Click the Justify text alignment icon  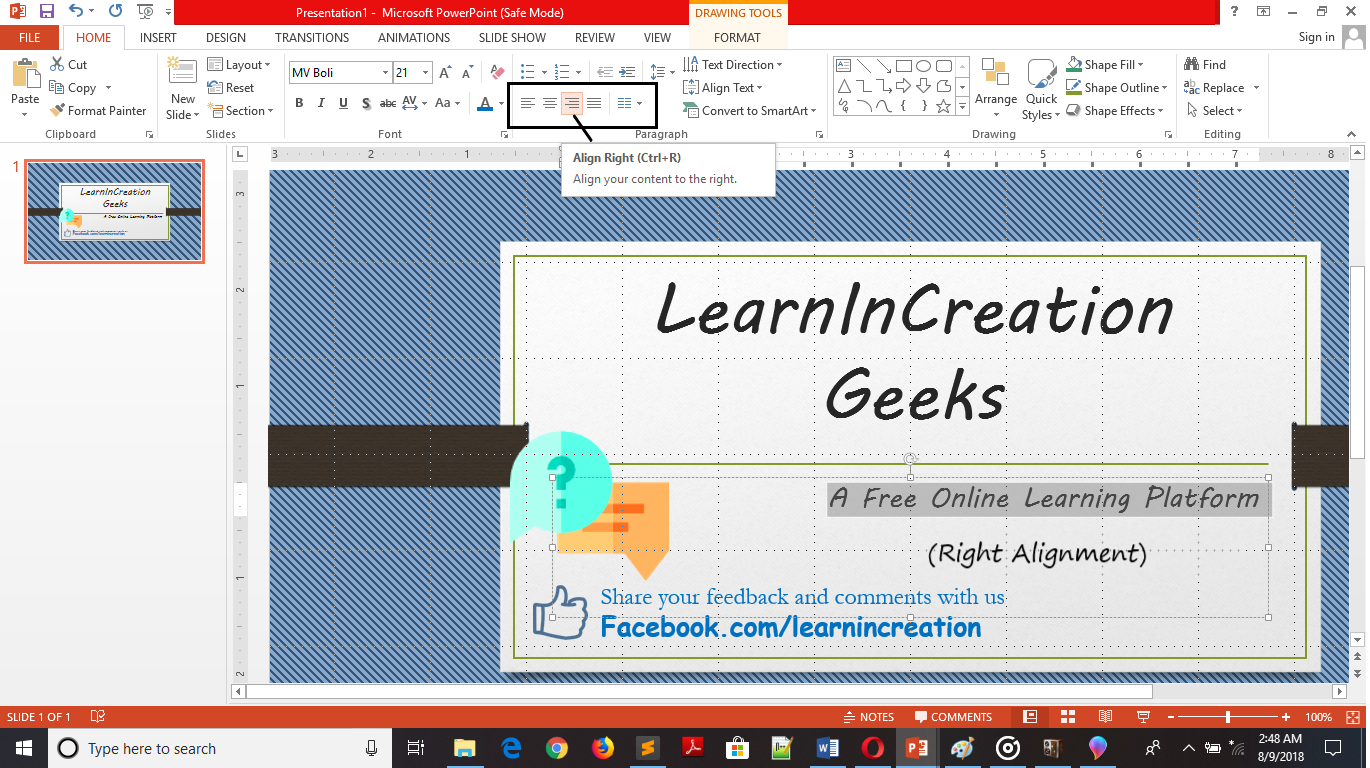[594, 103]
